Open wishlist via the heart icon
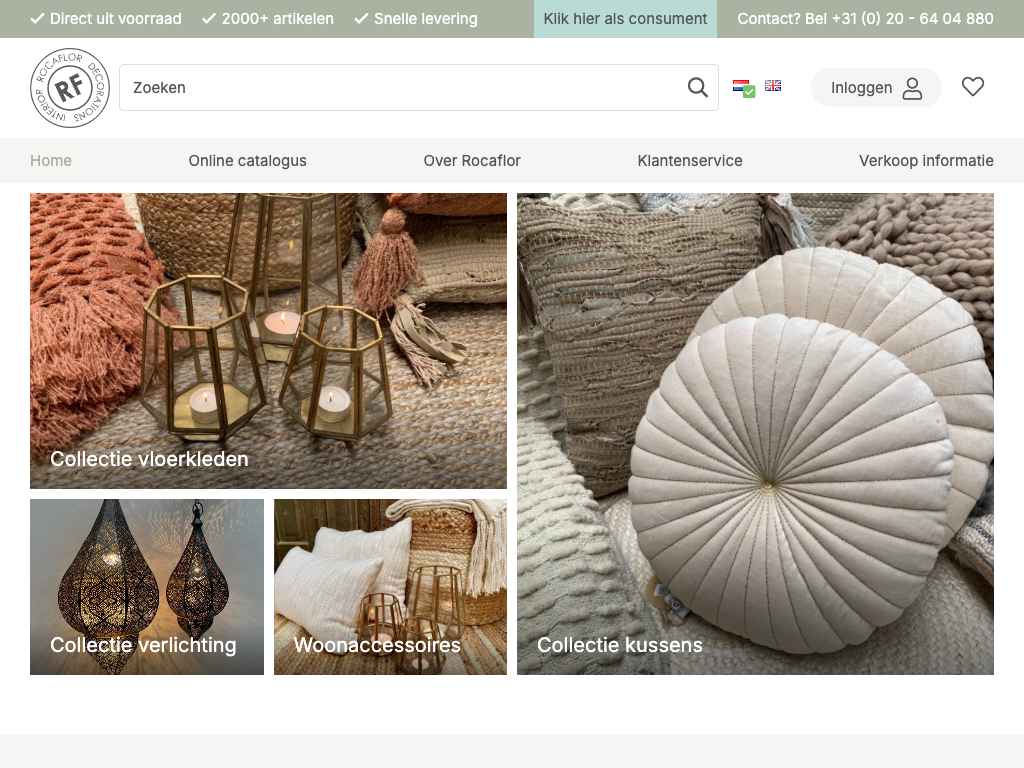 [972, 87]
